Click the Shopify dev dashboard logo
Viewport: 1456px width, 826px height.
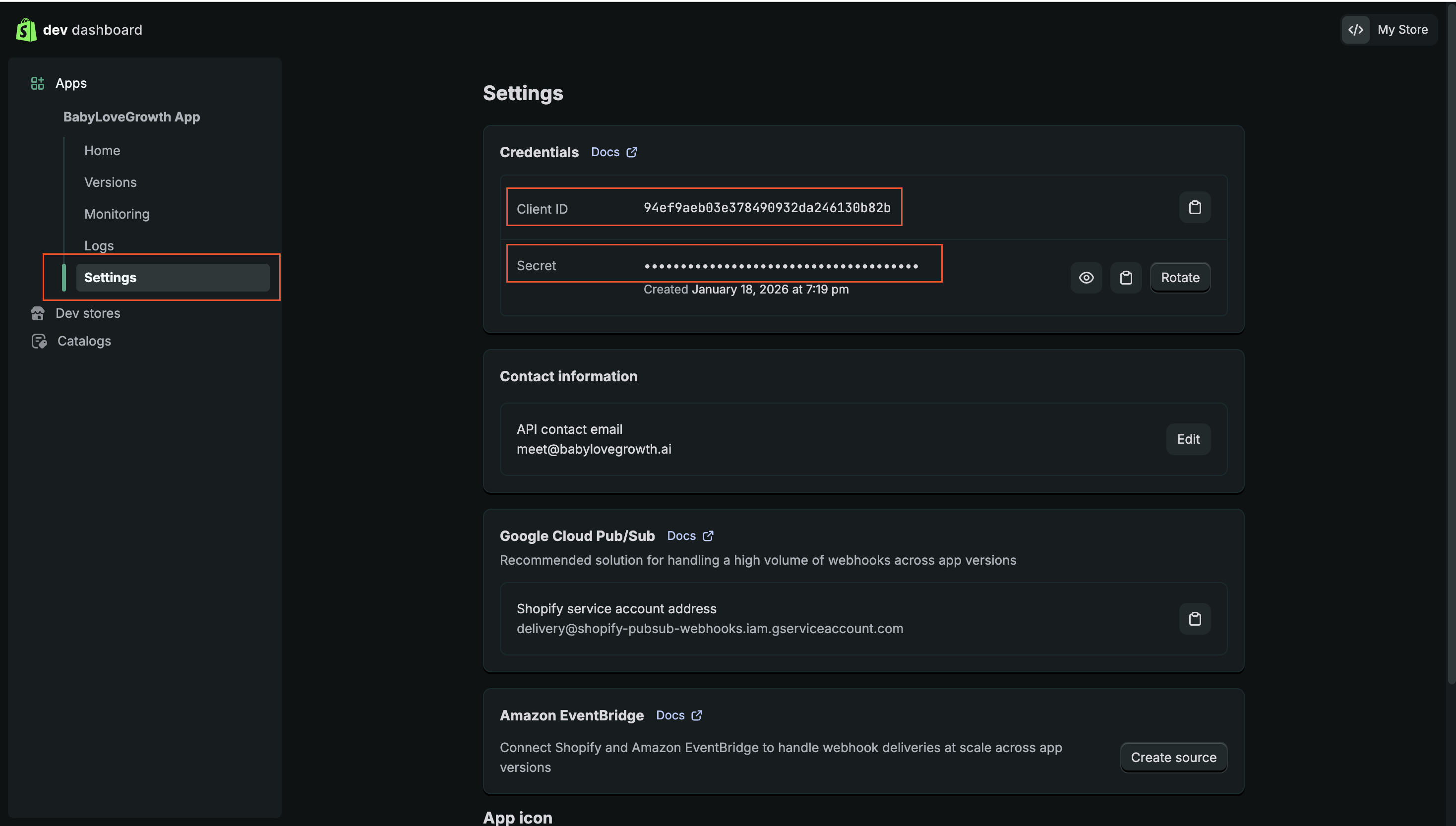click(25, 30)
